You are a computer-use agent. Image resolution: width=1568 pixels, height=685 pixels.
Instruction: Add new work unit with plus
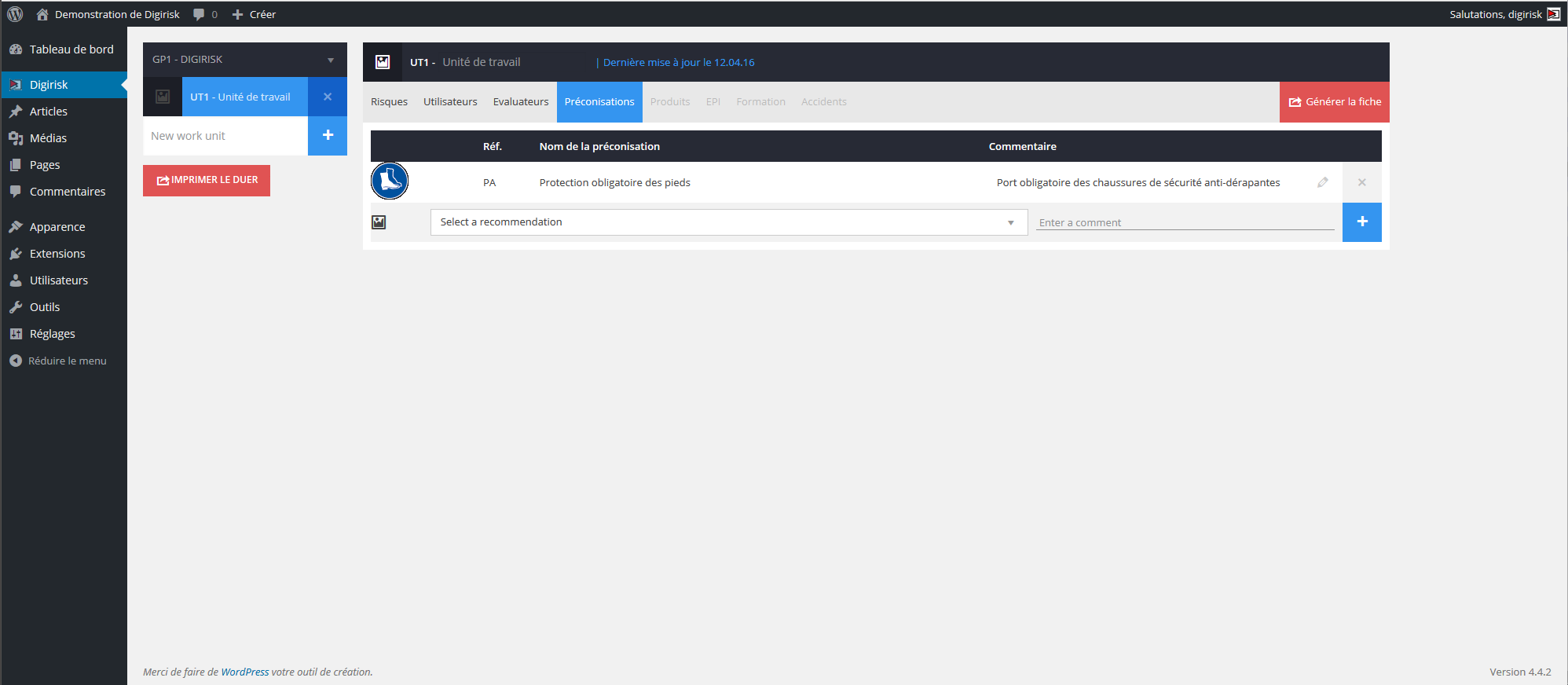(328, 135)
